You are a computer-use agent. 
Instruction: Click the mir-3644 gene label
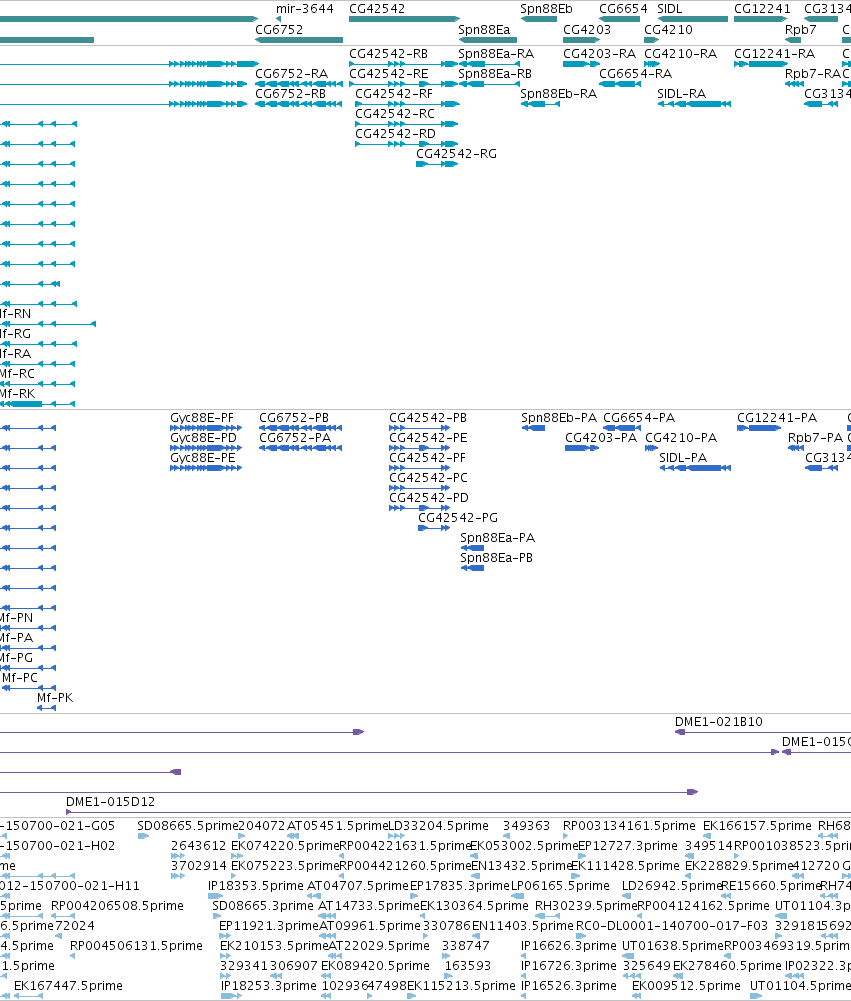tap(305, 9)
